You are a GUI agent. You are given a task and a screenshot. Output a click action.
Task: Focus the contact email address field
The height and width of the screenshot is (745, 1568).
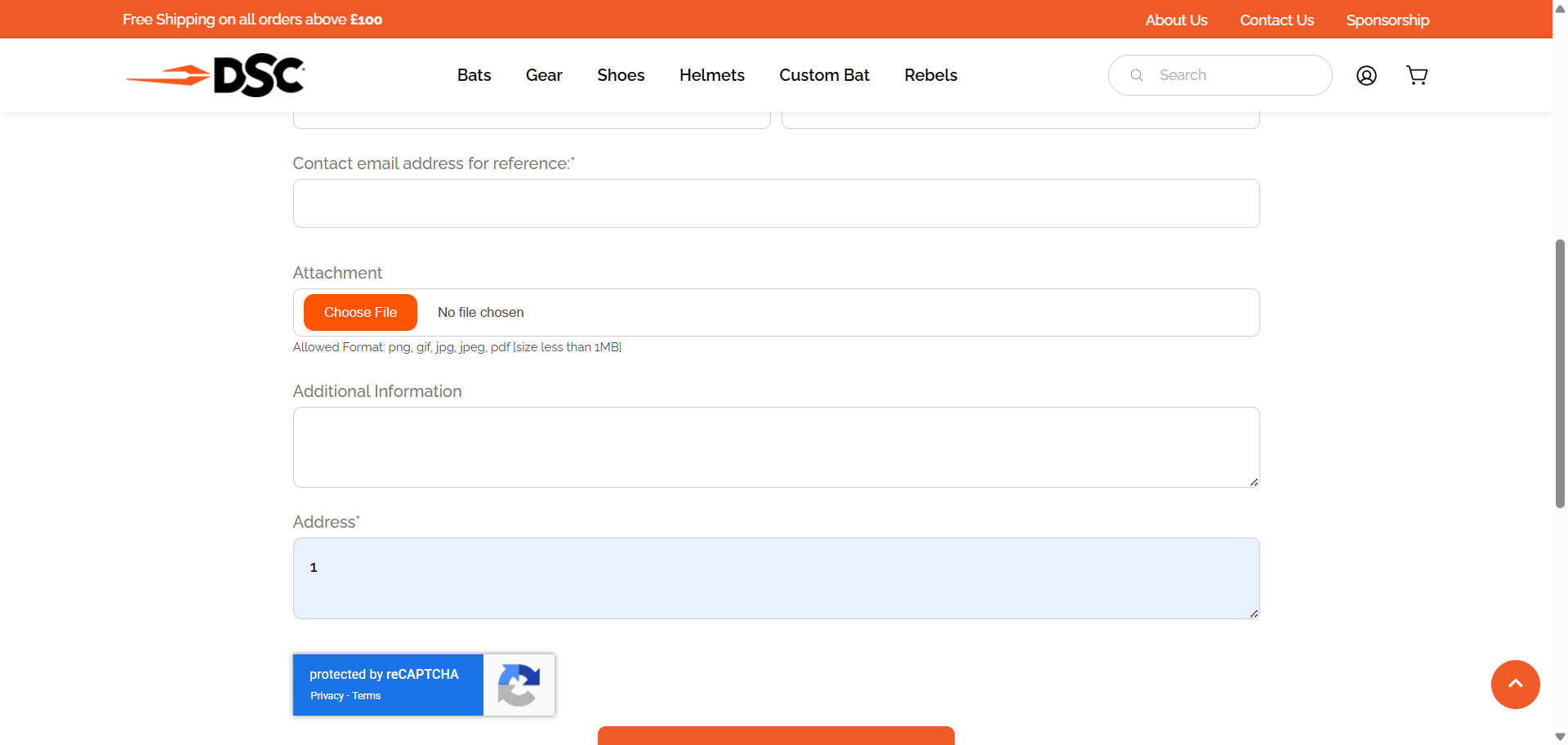[776, 203]
